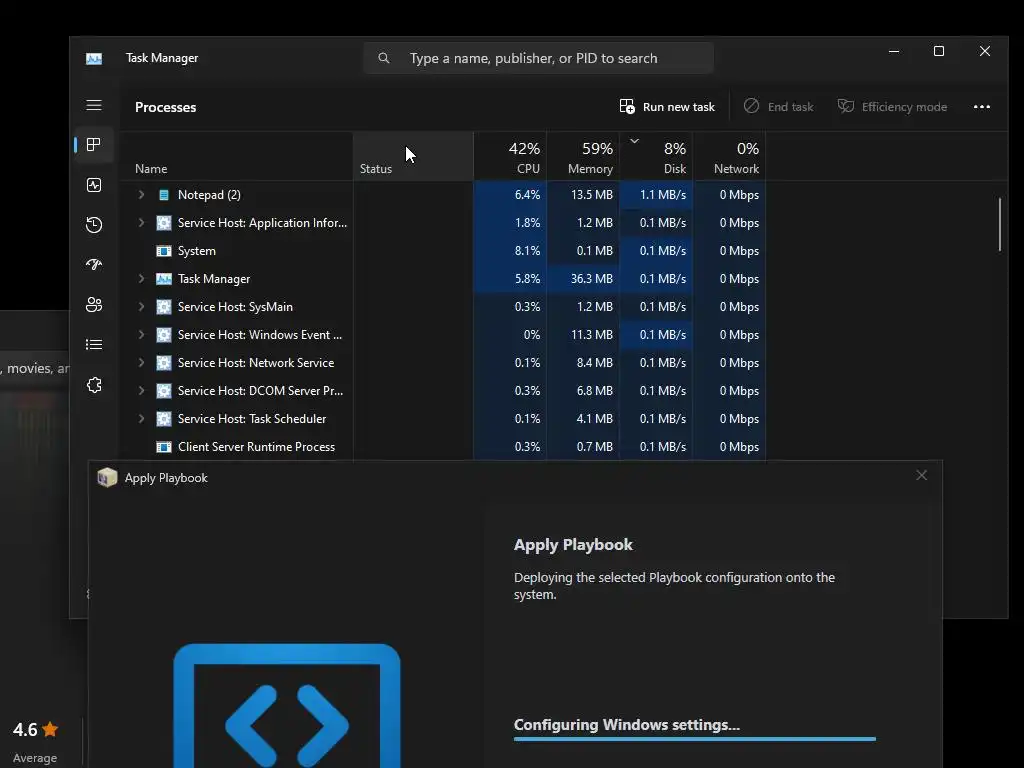This screenshot has width=1024, height=768.
Task: Click the large blue code-bracket Playbook logo
Action: (287, 705)
